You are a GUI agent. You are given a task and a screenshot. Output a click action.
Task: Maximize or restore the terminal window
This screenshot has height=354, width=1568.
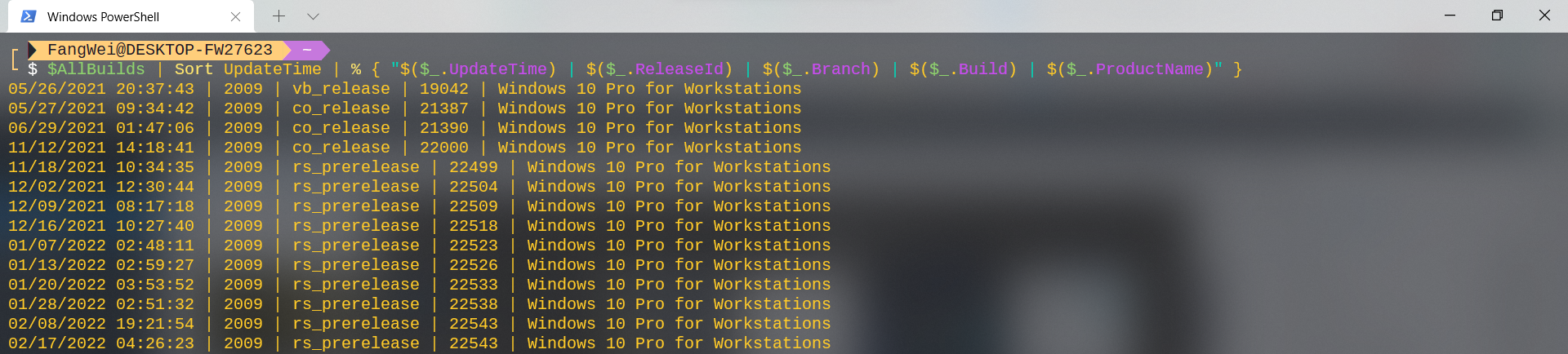coord(1497,15)
